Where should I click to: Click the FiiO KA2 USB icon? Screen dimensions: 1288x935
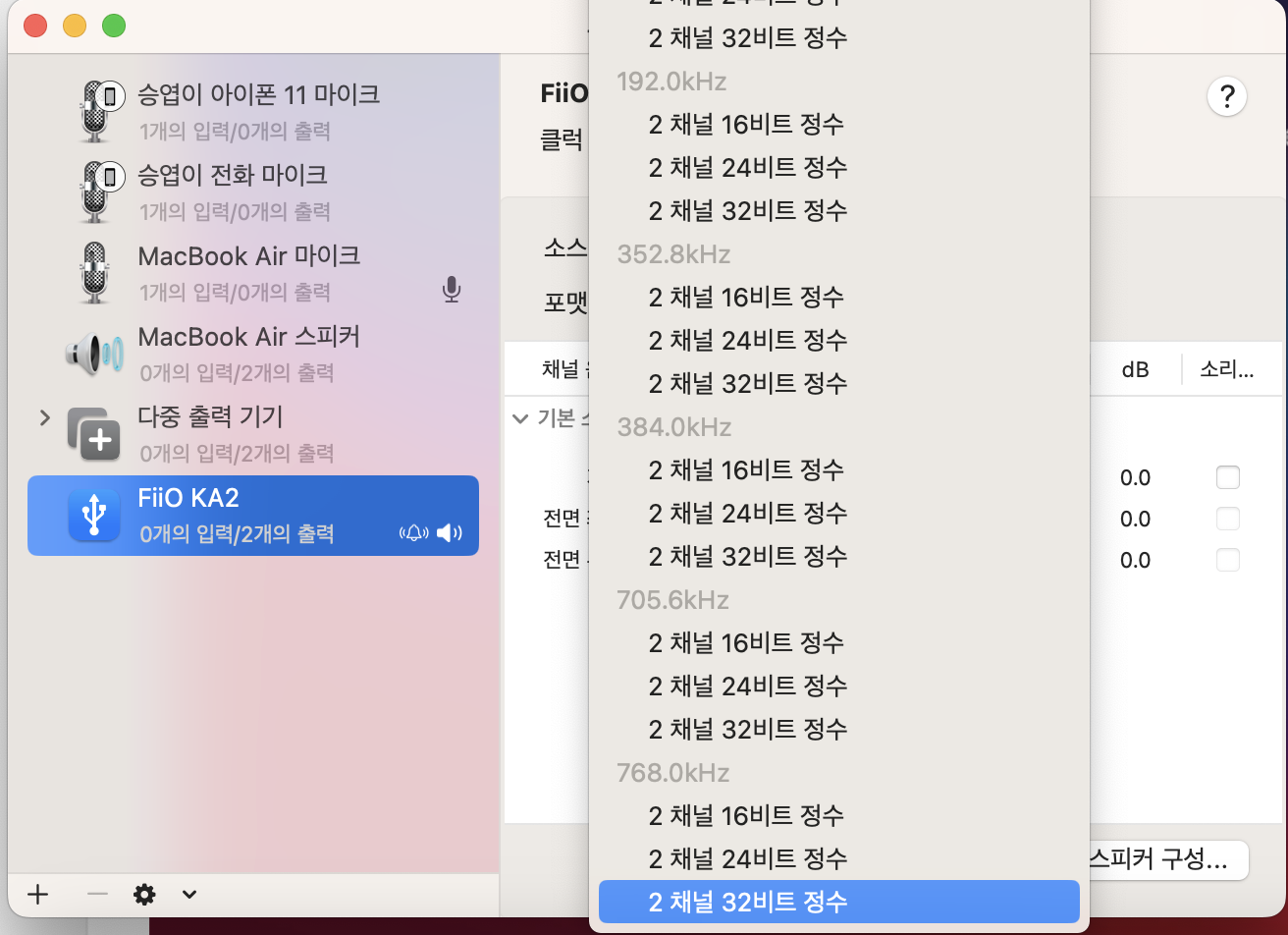pyautogui.click(x=94, y=515)
